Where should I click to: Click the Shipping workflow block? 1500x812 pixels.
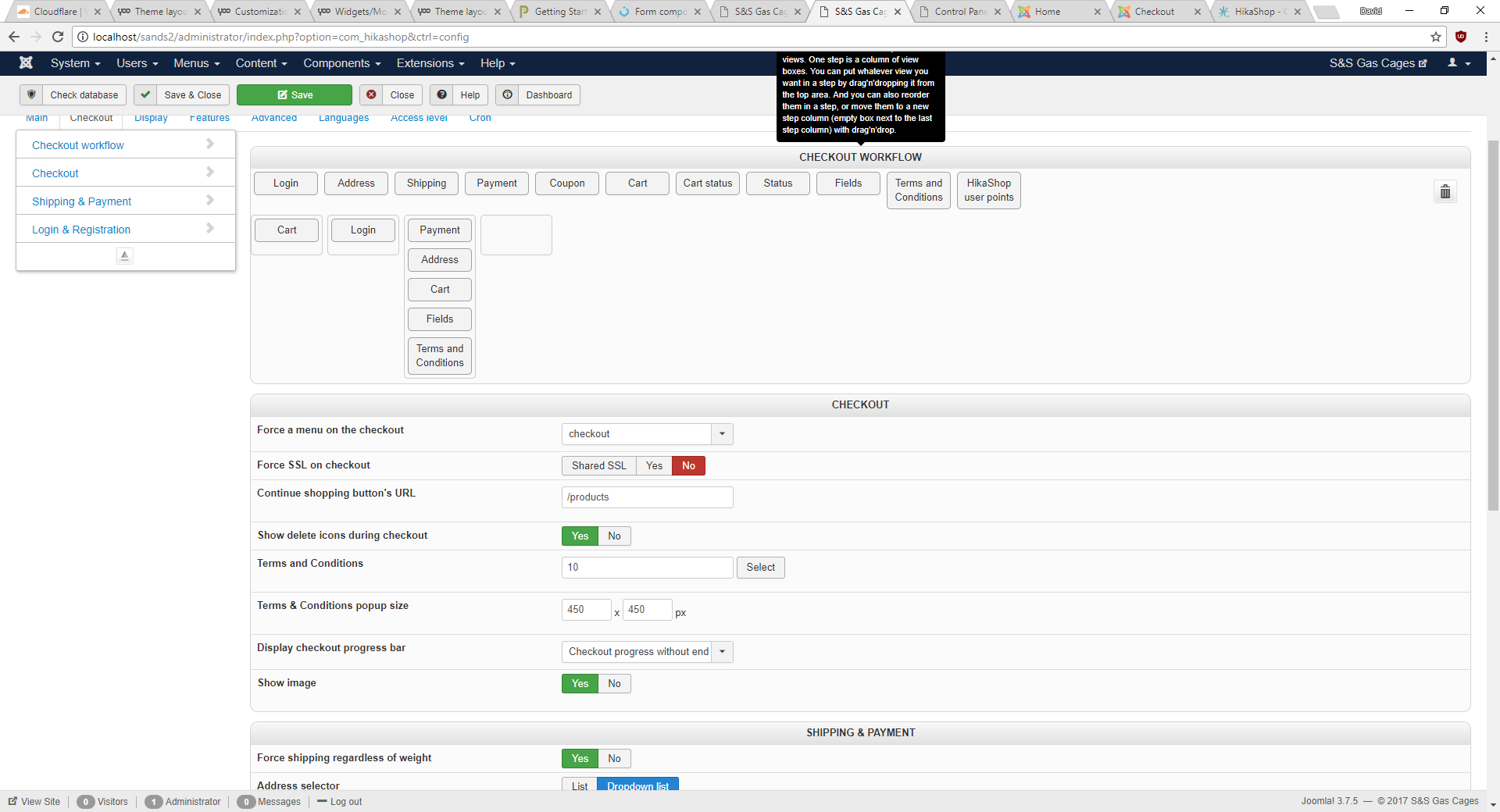(427, 183)
